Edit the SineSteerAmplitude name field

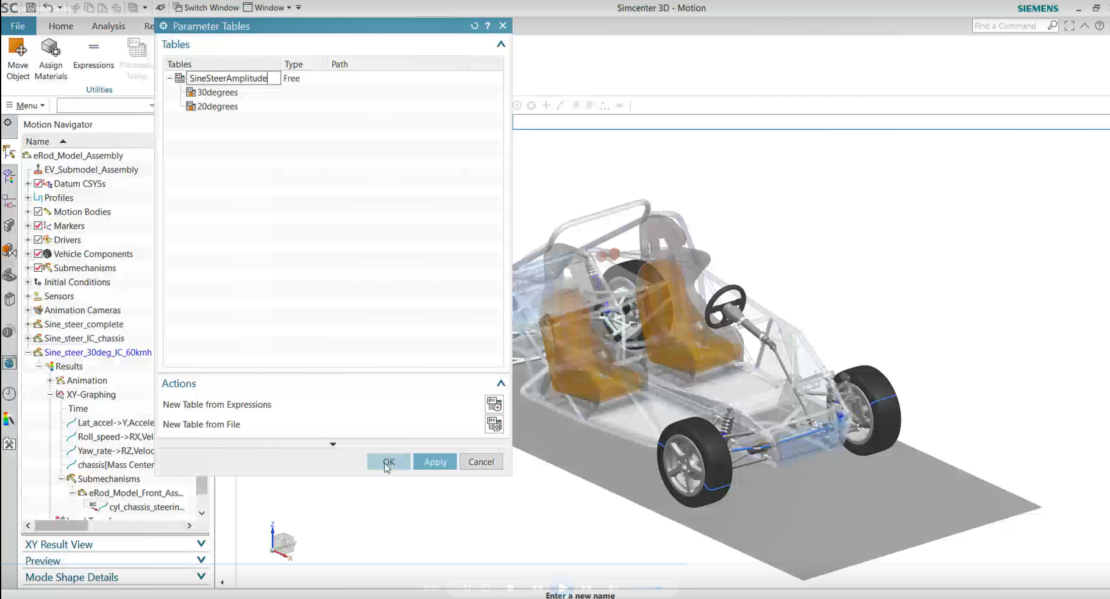click(x=230, y=77)
